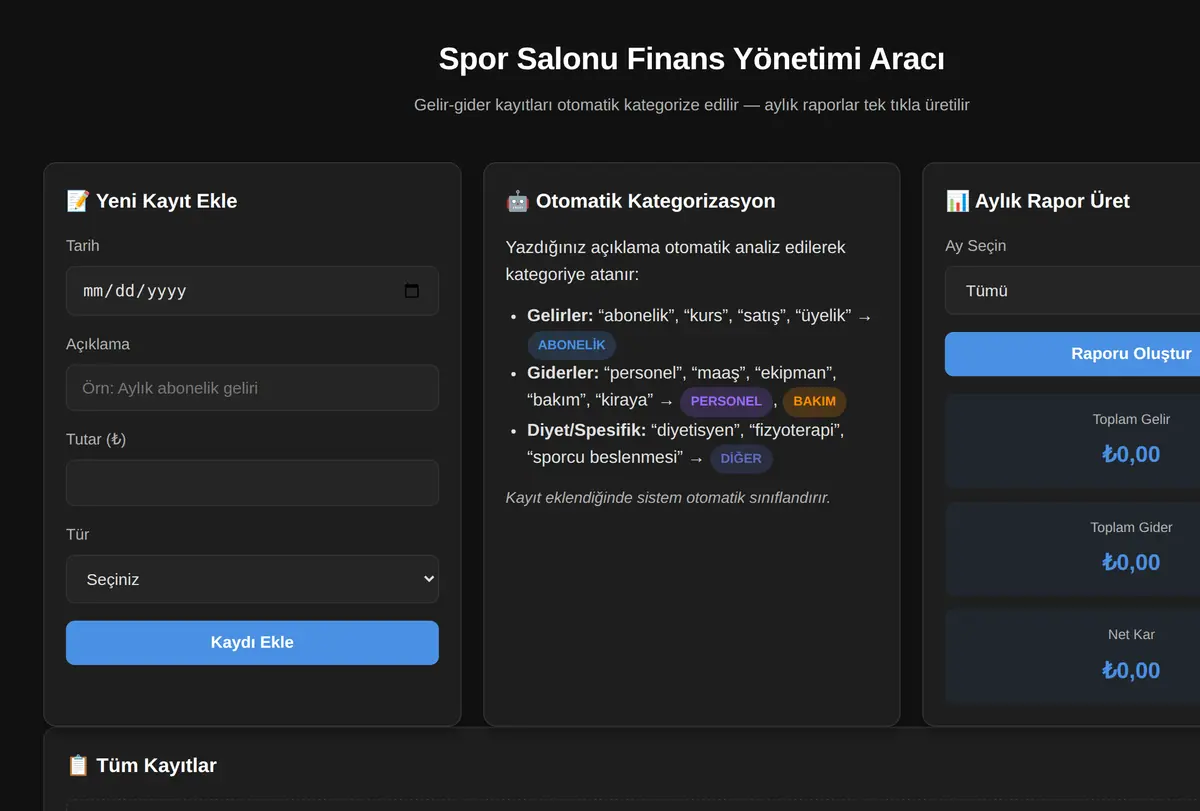Click the Toplam Gider ₺0,00 value
The height and width of the screenshot is (811, 1200).
tap(1131, 562)
